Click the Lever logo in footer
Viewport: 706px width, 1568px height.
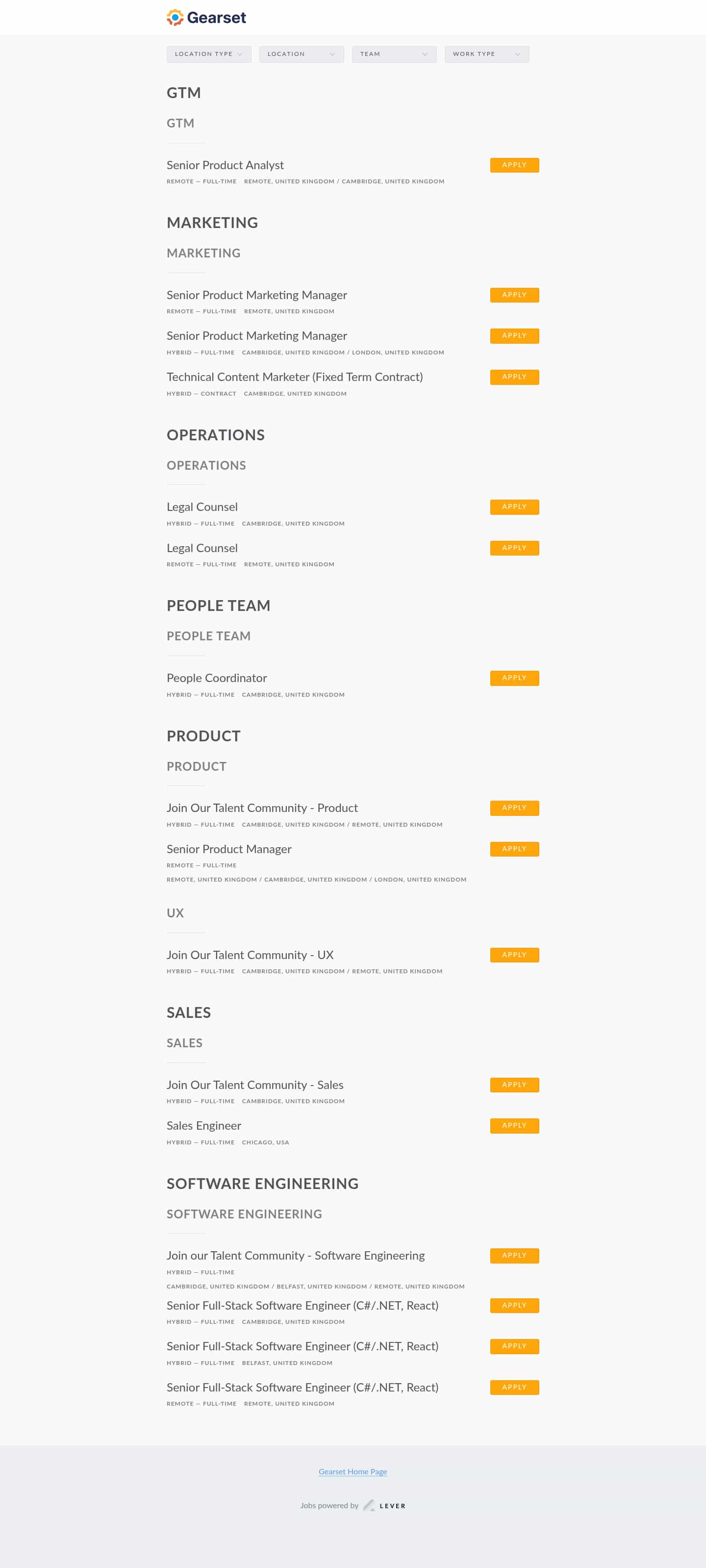point(385,1505)
